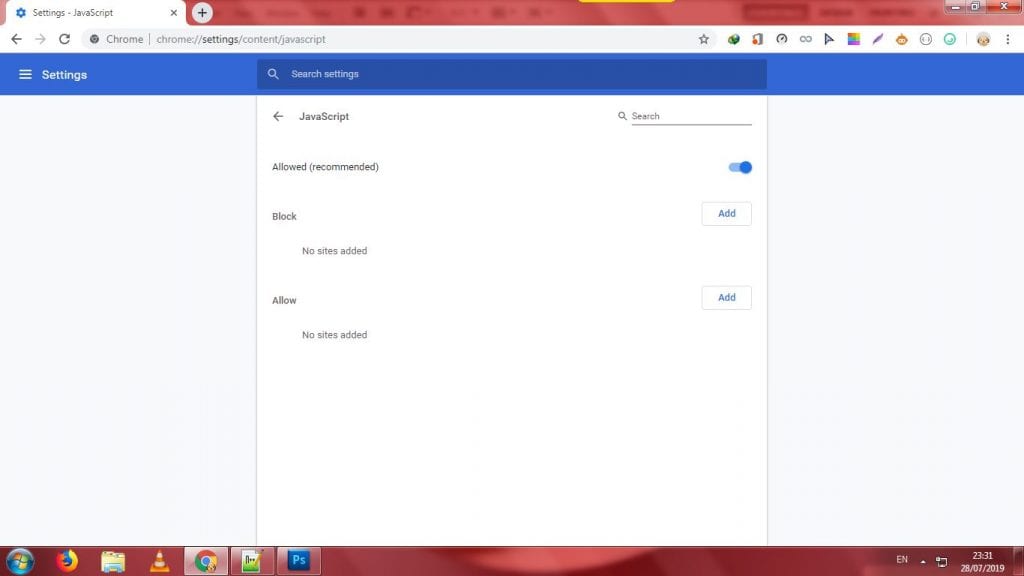
Task: Open the user profile avatar
Action: (982, 39)
